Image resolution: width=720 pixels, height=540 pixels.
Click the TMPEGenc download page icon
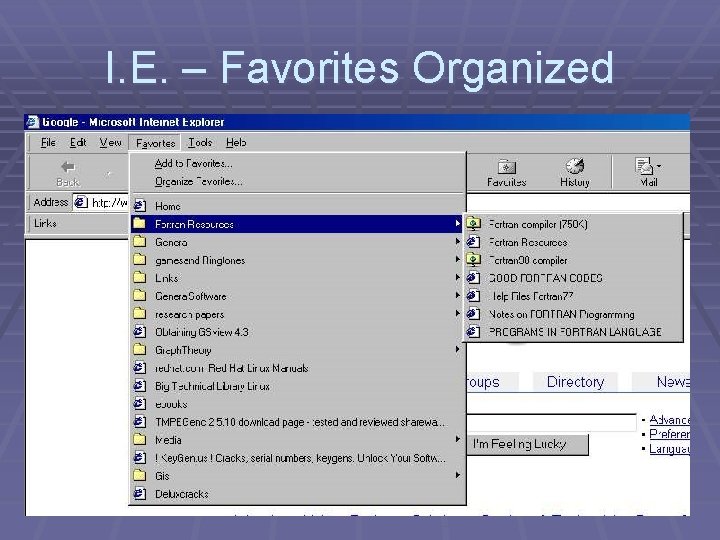pyautogui.click(x=140, y=422)
